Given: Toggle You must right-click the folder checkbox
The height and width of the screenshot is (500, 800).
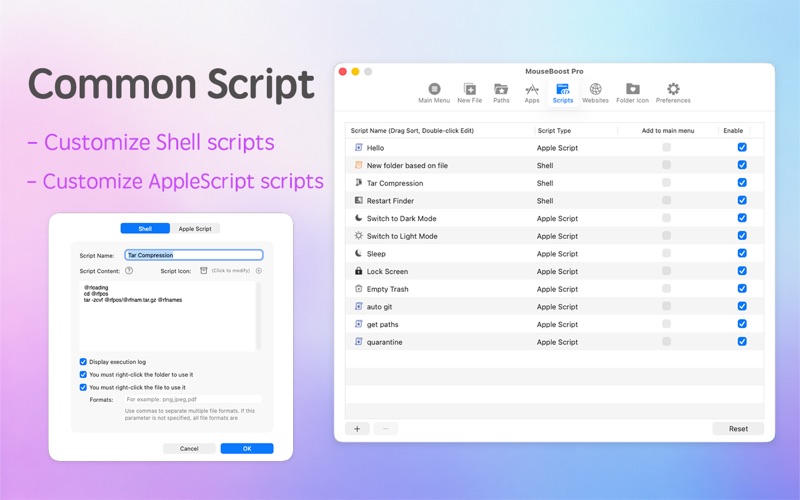Looking at the screenshot, I should [x=83, y=374].
